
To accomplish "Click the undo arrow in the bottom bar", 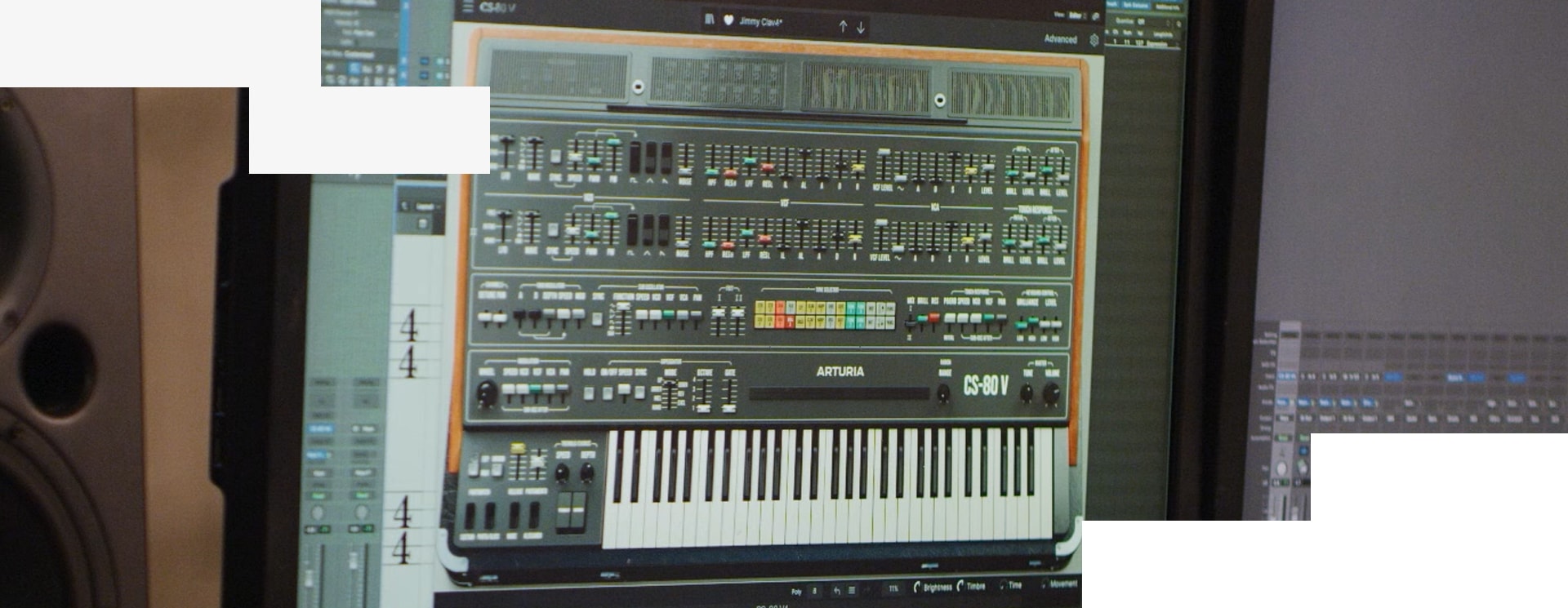I will (836, 591).
